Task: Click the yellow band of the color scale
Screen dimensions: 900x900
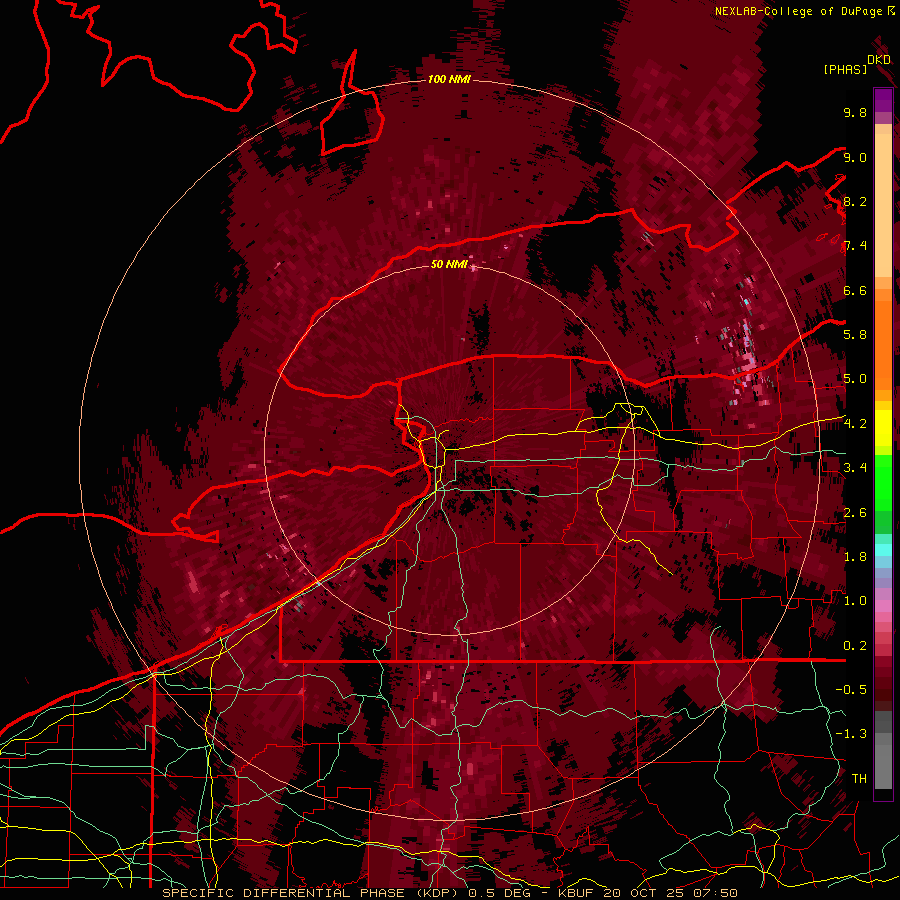Action: click(883, 428)
